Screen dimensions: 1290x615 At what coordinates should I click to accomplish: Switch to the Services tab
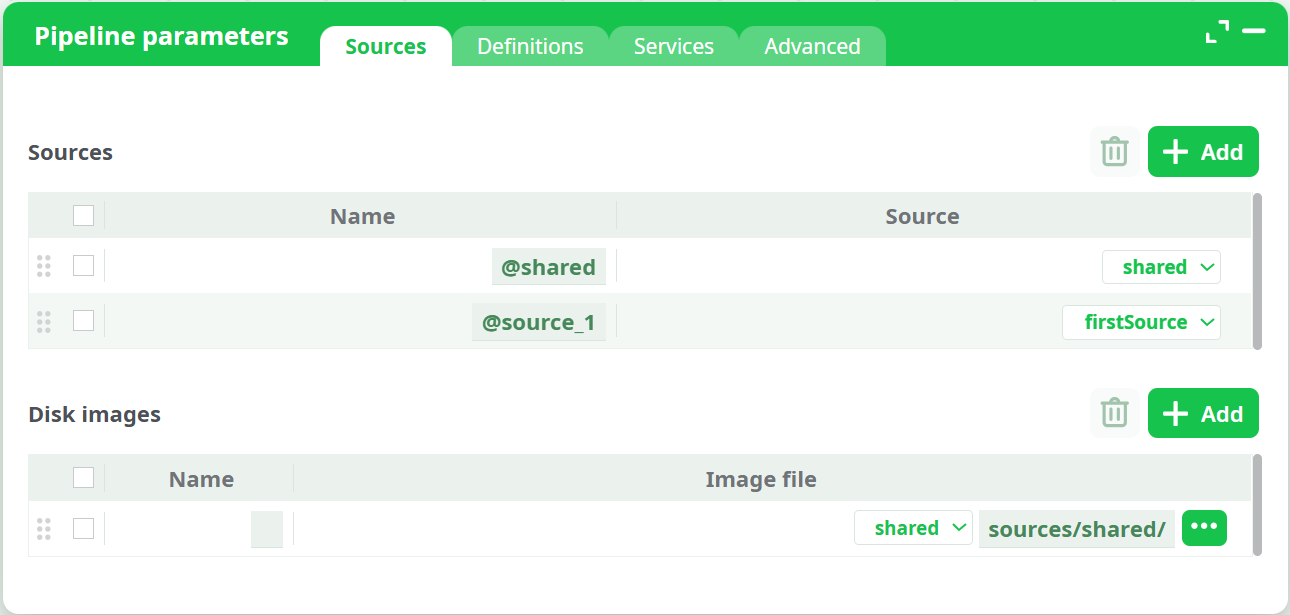click(x=673, y=46)
